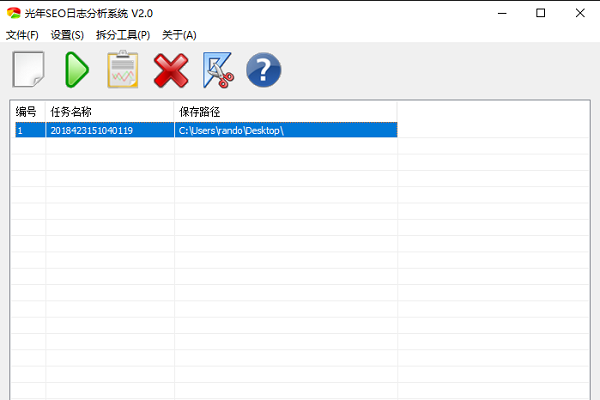Click the new task blank page icon
The image size is (600, 400).
tap(29, 69)
